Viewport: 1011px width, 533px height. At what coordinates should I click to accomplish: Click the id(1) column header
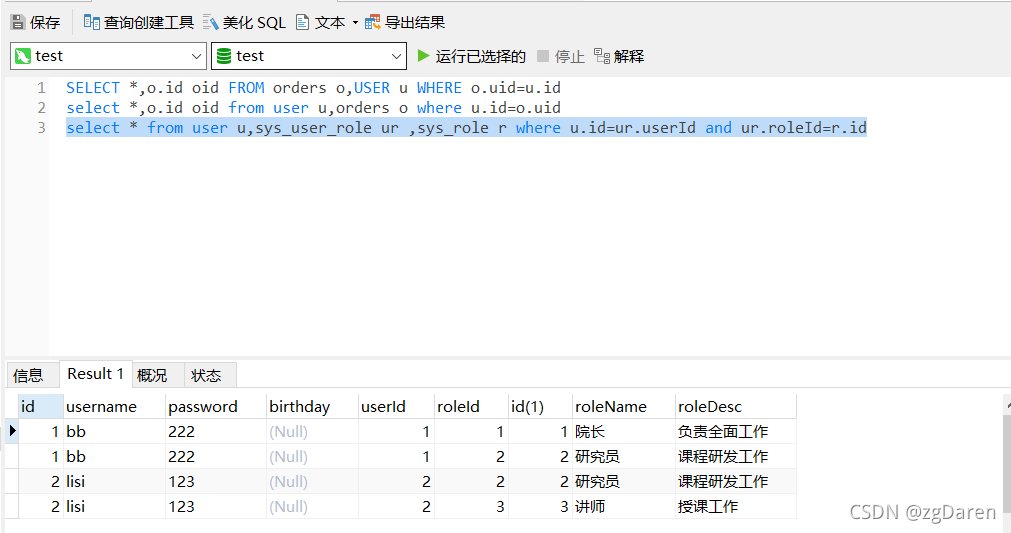point(540,407)
